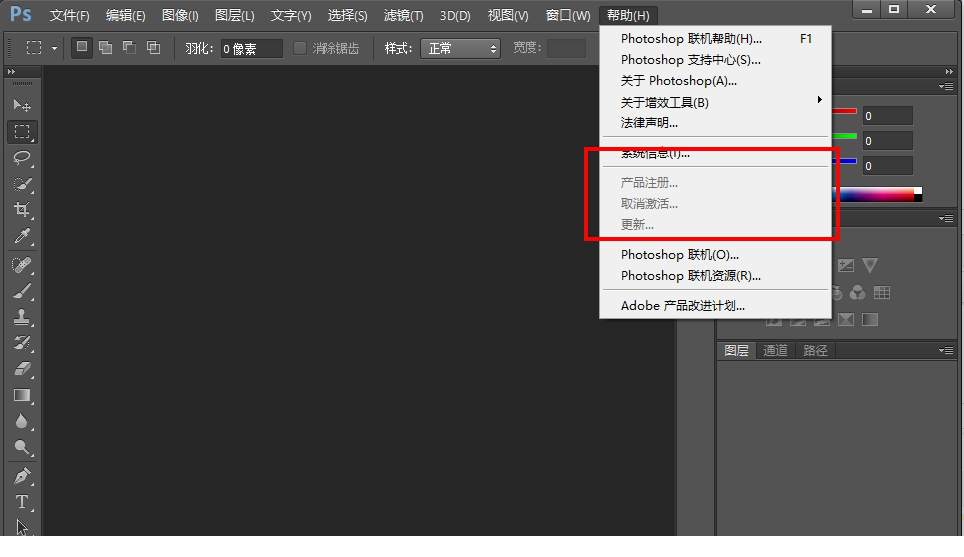
Task: Select the Clone Stamp tool
Action: (x=22, y=317)
